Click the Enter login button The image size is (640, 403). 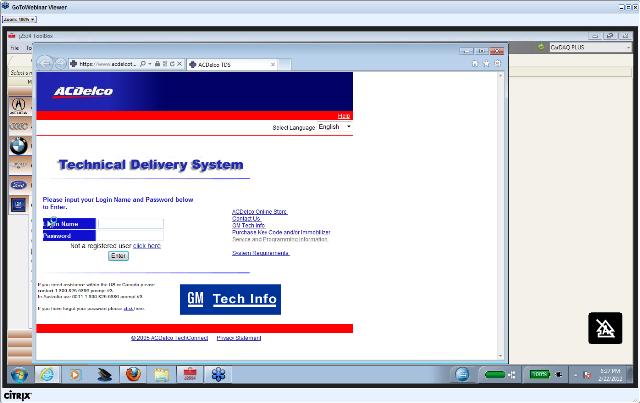click(118, 256)
